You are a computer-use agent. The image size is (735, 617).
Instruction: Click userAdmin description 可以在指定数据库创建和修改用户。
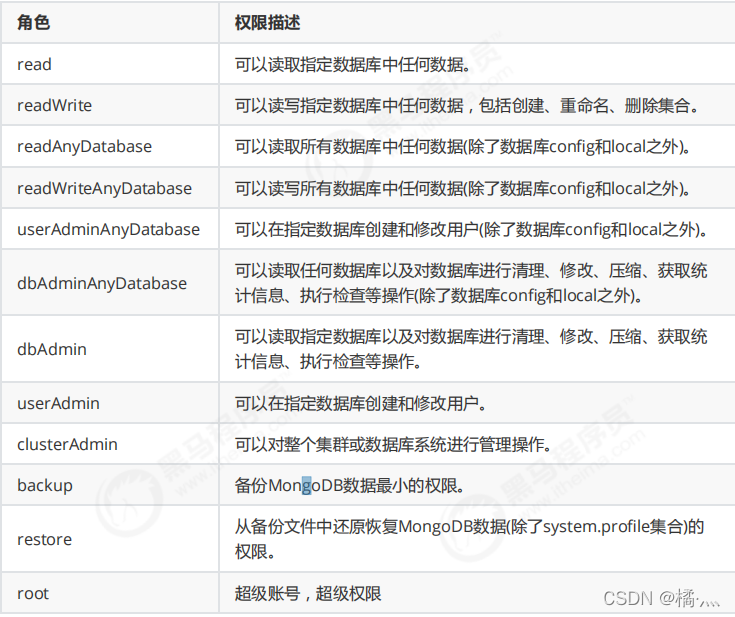pyautogui.click(x=360, y=403)
